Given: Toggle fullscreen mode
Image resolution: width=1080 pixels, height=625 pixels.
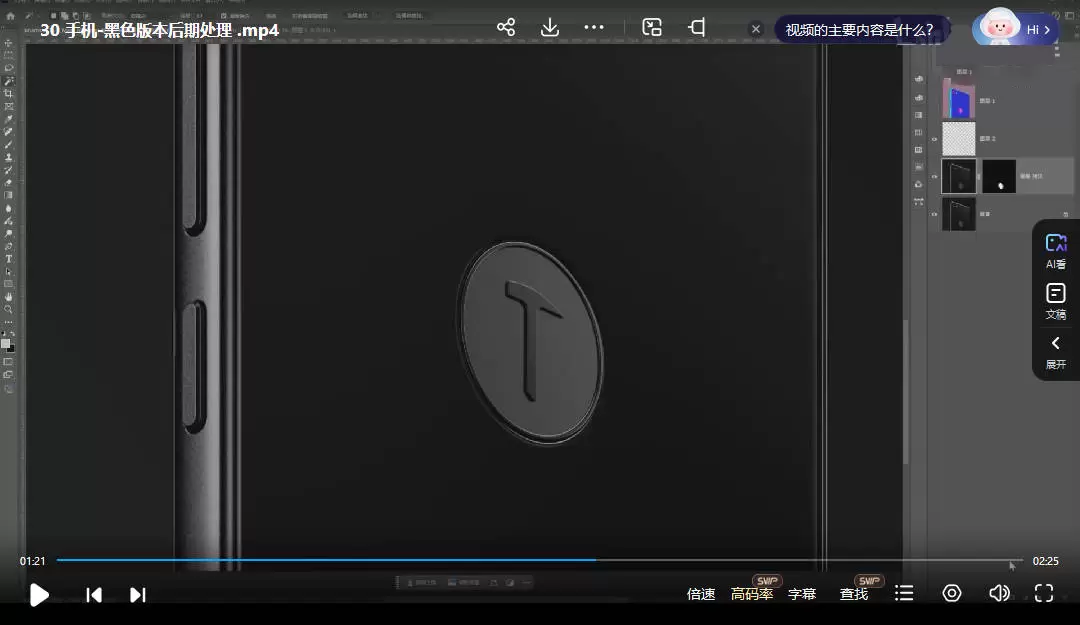Looking at the screenshot, I should (x=1044, y=594).
